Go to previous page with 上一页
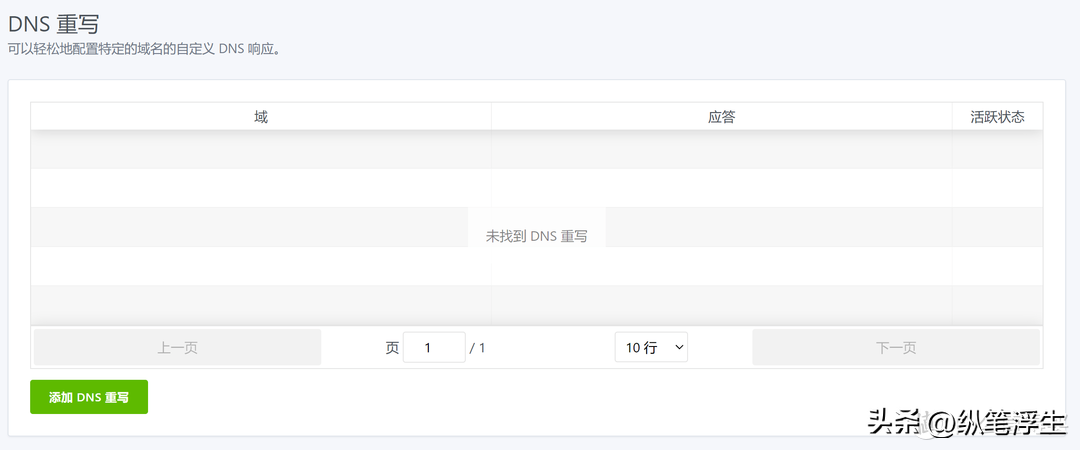The image size is (1080, 450). pos(178,347)
